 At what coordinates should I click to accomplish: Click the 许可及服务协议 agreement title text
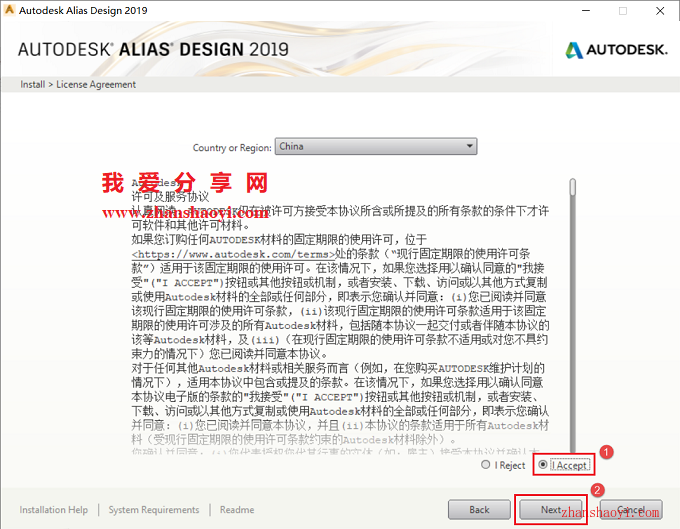pyautogui.click(x=170, y=197)
